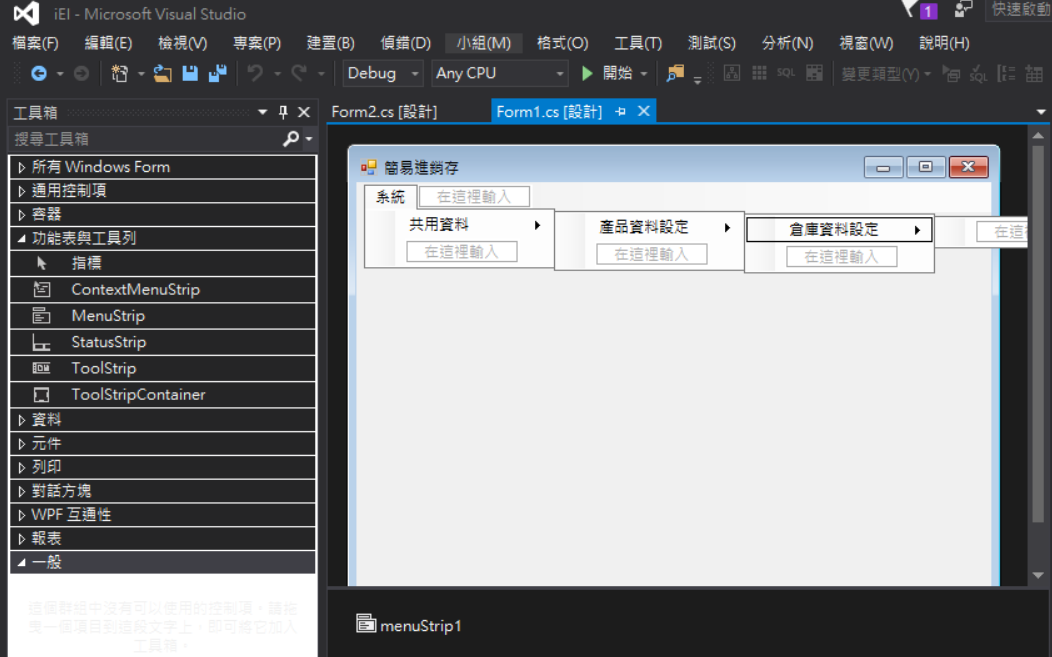Select the MenuStrip control in toolbox
The image size is (1052, 657).
coord(108,316)
